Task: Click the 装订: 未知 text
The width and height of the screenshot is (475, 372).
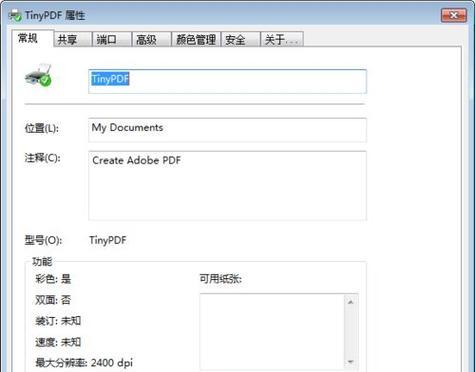Action: click(x=58, y=321)
